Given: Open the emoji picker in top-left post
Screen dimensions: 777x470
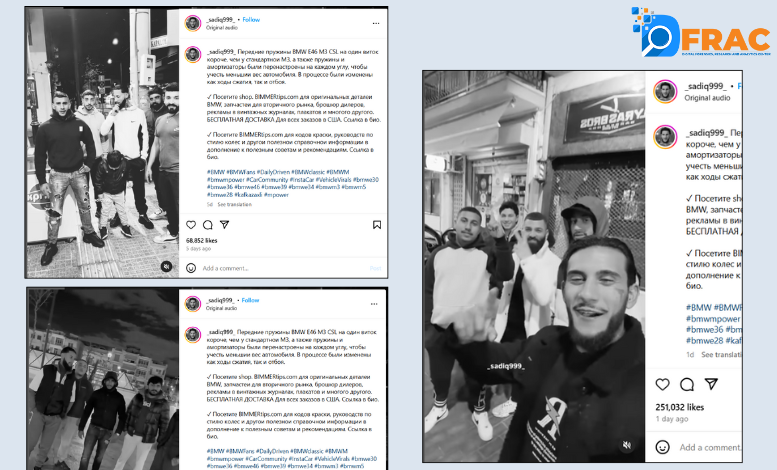Looking at the screenshot, I should click(x=191, y=268).
